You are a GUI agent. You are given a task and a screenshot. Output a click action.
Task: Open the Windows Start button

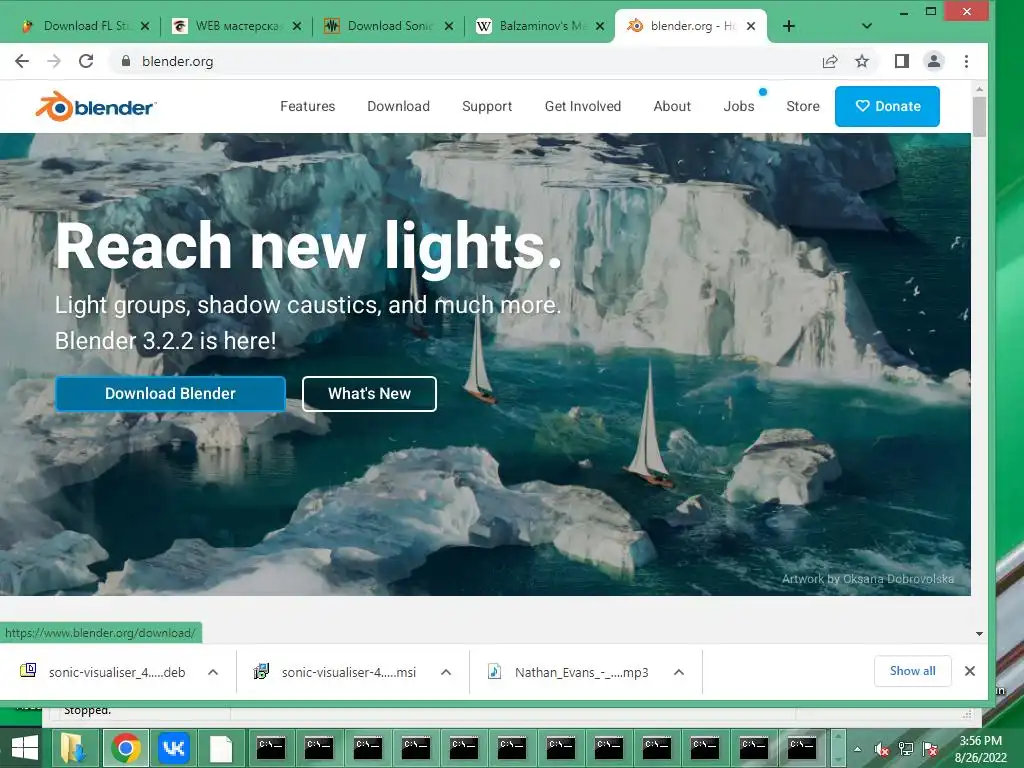[x=24, y=748]
